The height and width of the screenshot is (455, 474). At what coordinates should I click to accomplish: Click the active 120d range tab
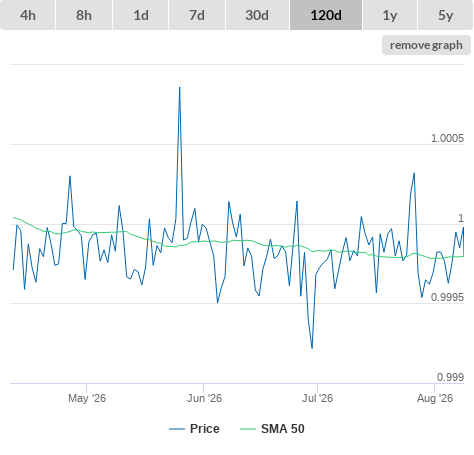(x=326, y=15)
